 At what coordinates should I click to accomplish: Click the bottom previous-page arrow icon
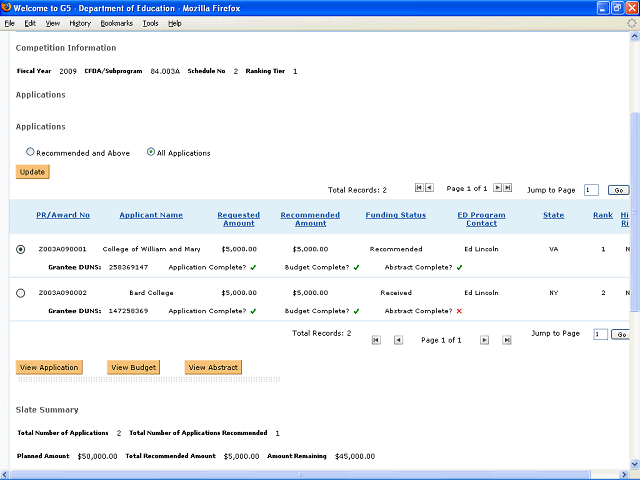pyautogui.click(x=398, y=340)
